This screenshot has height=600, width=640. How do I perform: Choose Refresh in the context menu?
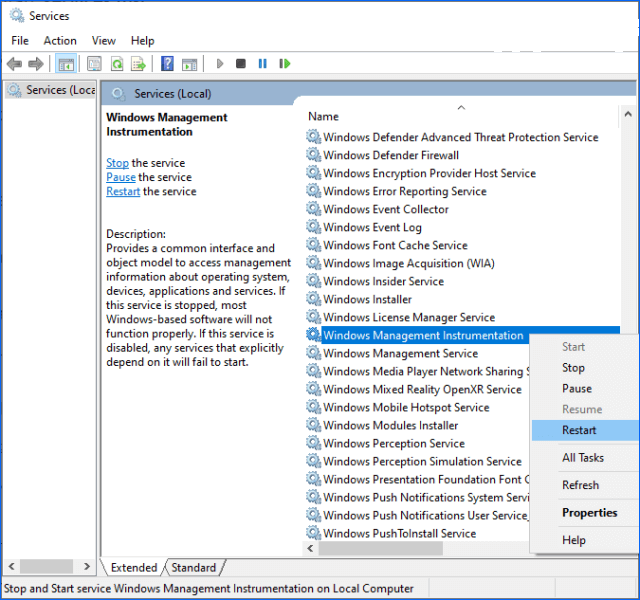click(585, 485)
